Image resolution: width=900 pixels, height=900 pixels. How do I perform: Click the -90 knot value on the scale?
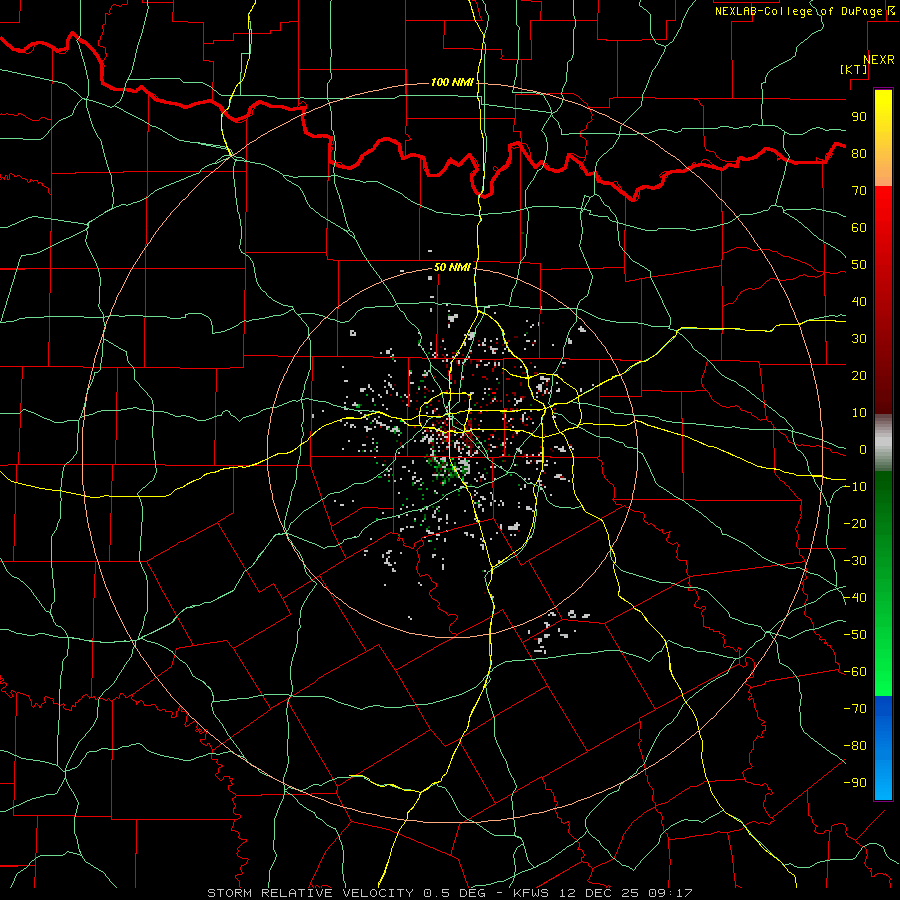[x=855, y=783]
